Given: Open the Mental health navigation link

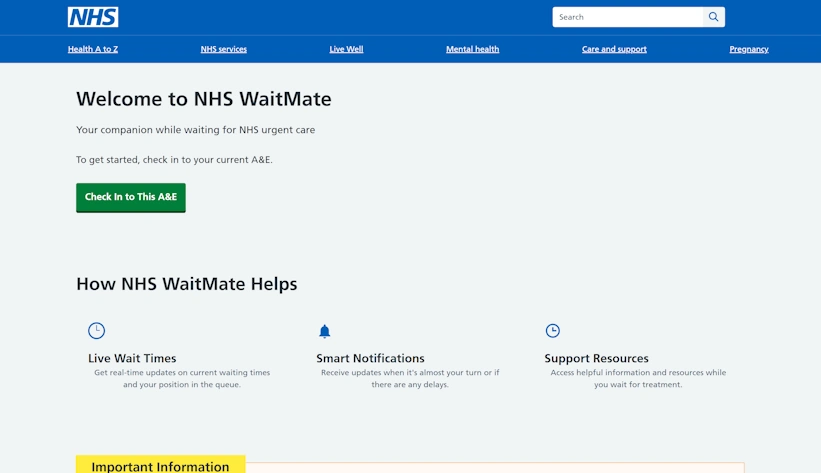Looking at the screenshot, I should (x=472, y=49).
